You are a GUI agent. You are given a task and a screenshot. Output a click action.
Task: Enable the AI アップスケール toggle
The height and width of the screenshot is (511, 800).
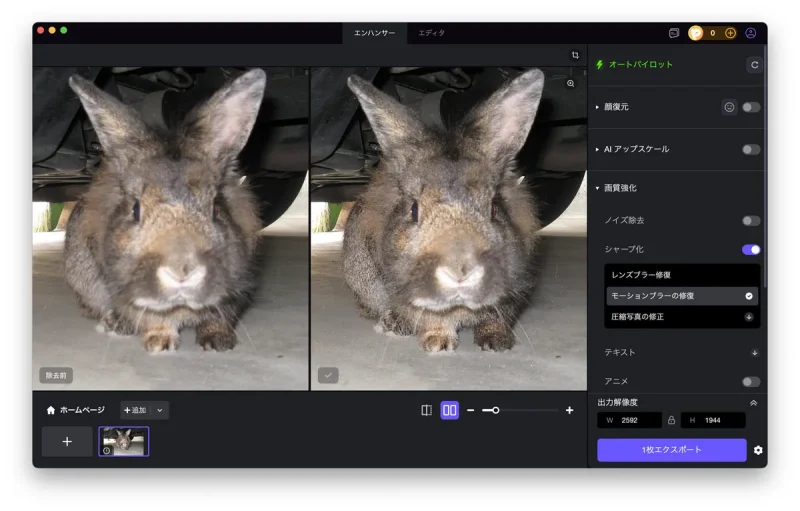[750, 149]
